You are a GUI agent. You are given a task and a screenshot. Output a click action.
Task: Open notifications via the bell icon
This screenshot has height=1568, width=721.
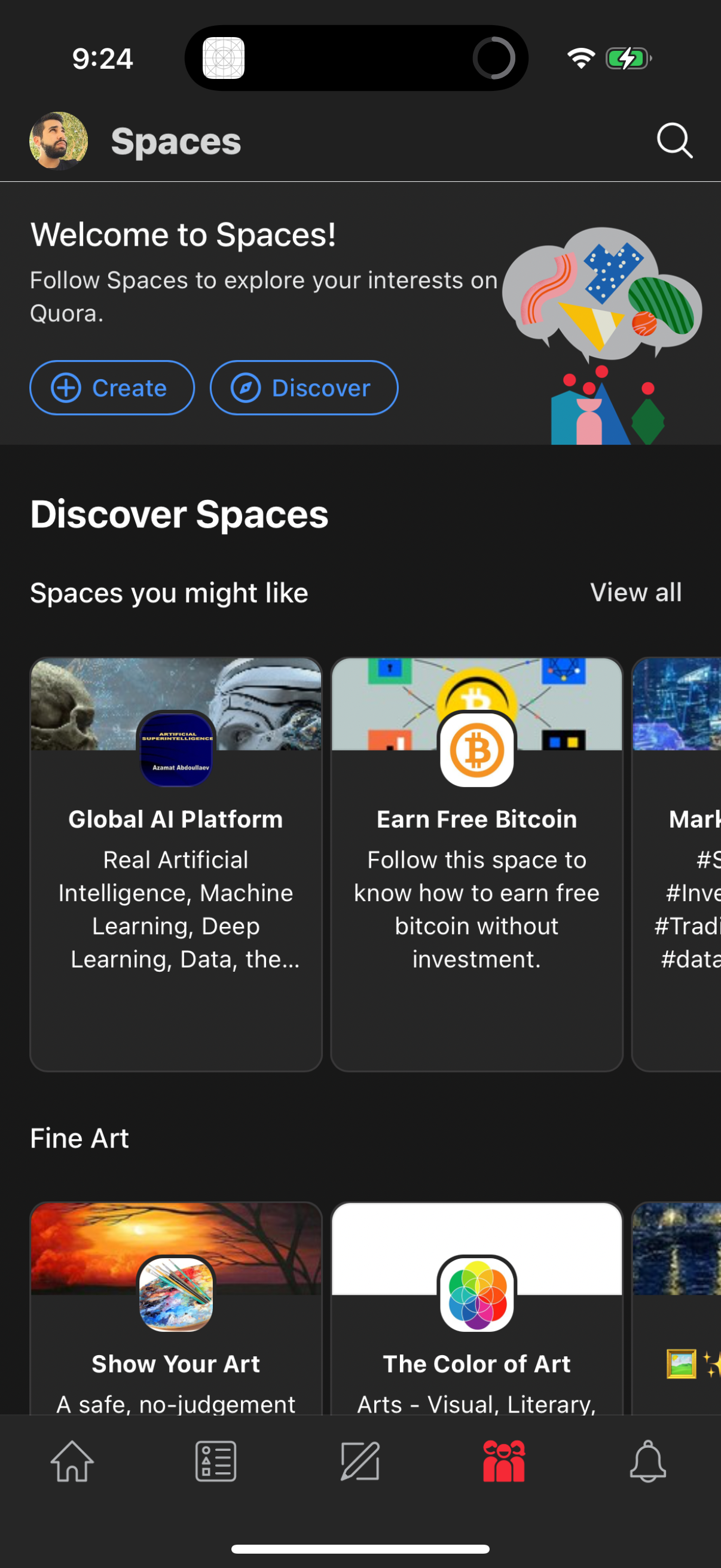click(x=649, y=1463)
